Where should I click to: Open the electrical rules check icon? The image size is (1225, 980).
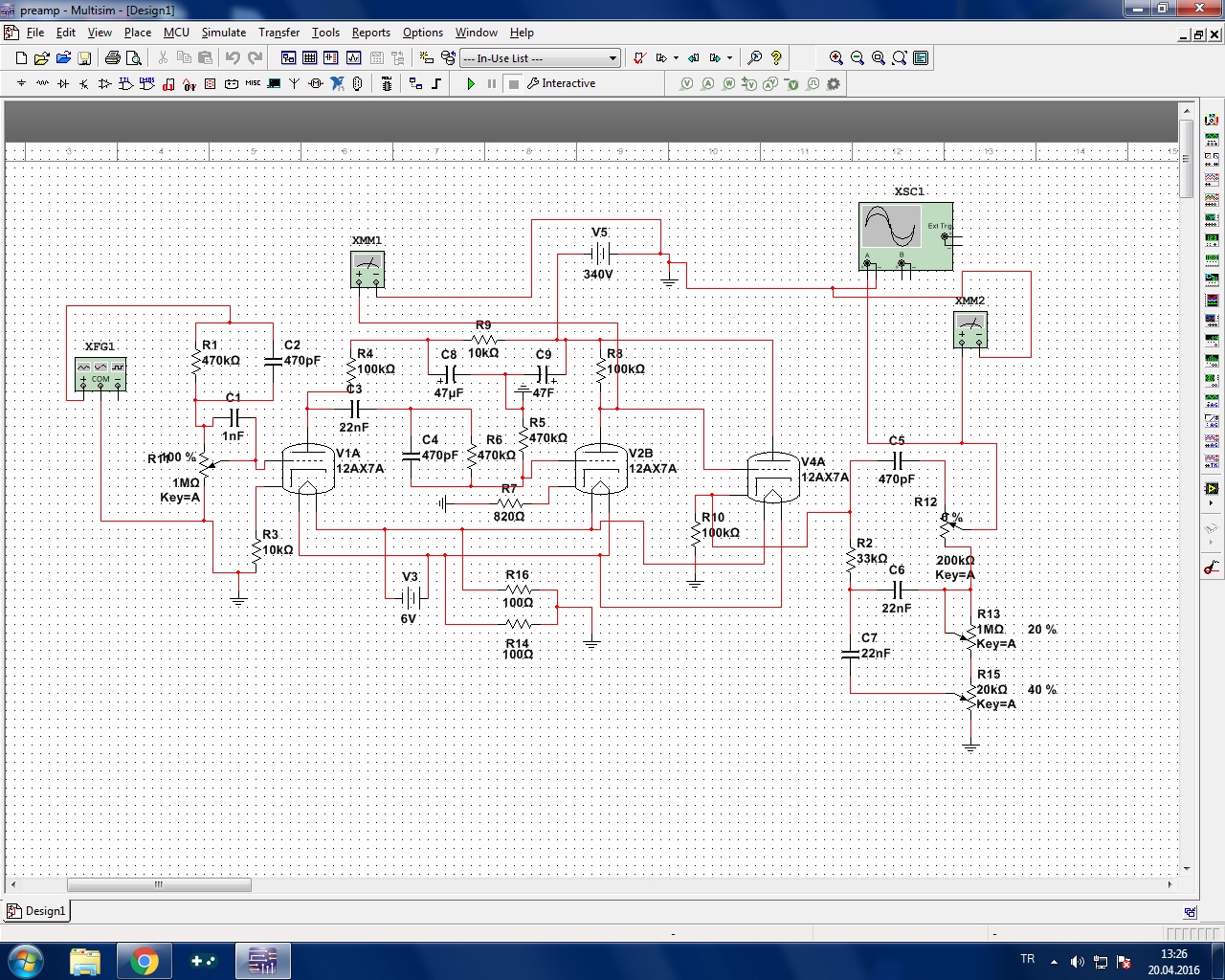pos(638,58)
